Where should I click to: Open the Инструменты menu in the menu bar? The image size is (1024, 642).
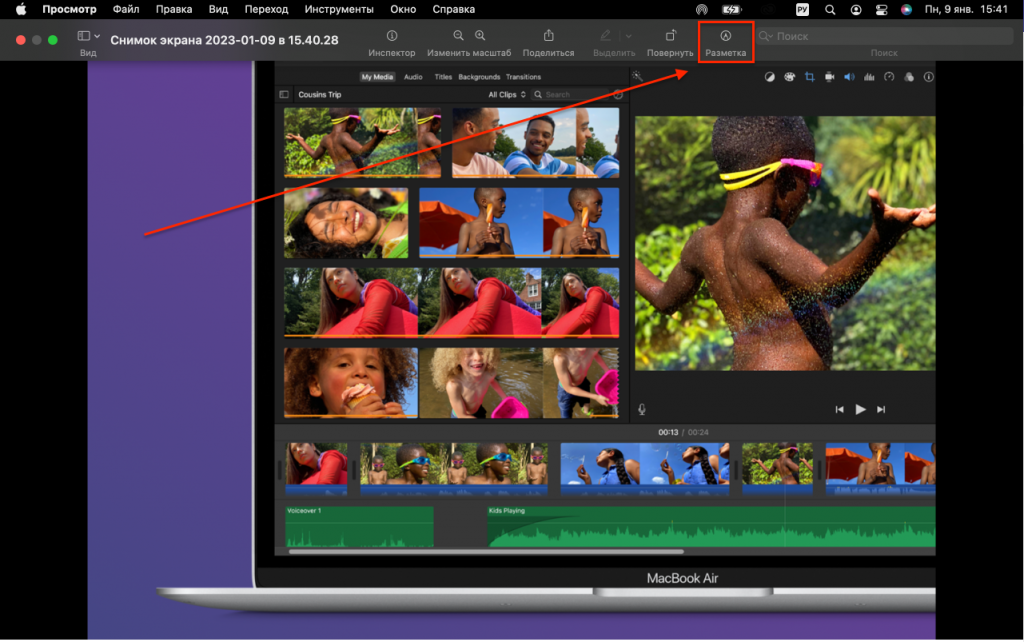339,9
